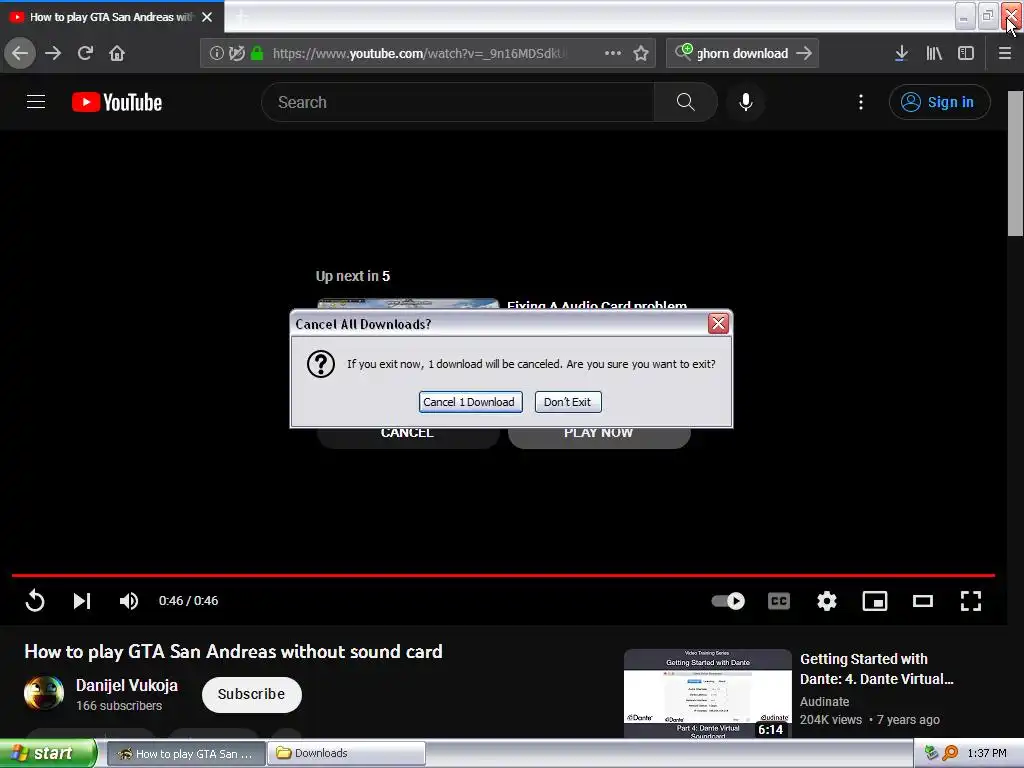
Task: Click the green secure connection padlock
Action: 257,53
